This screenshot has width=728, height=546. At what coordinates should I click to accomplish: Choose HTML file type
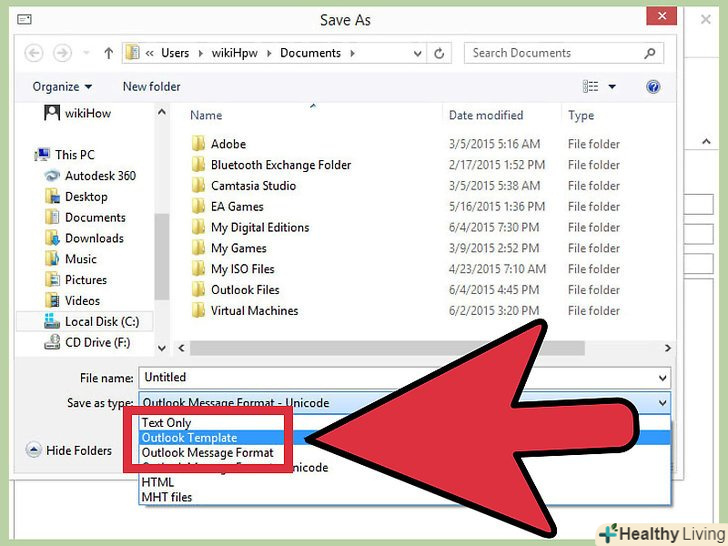click(158, 482)
